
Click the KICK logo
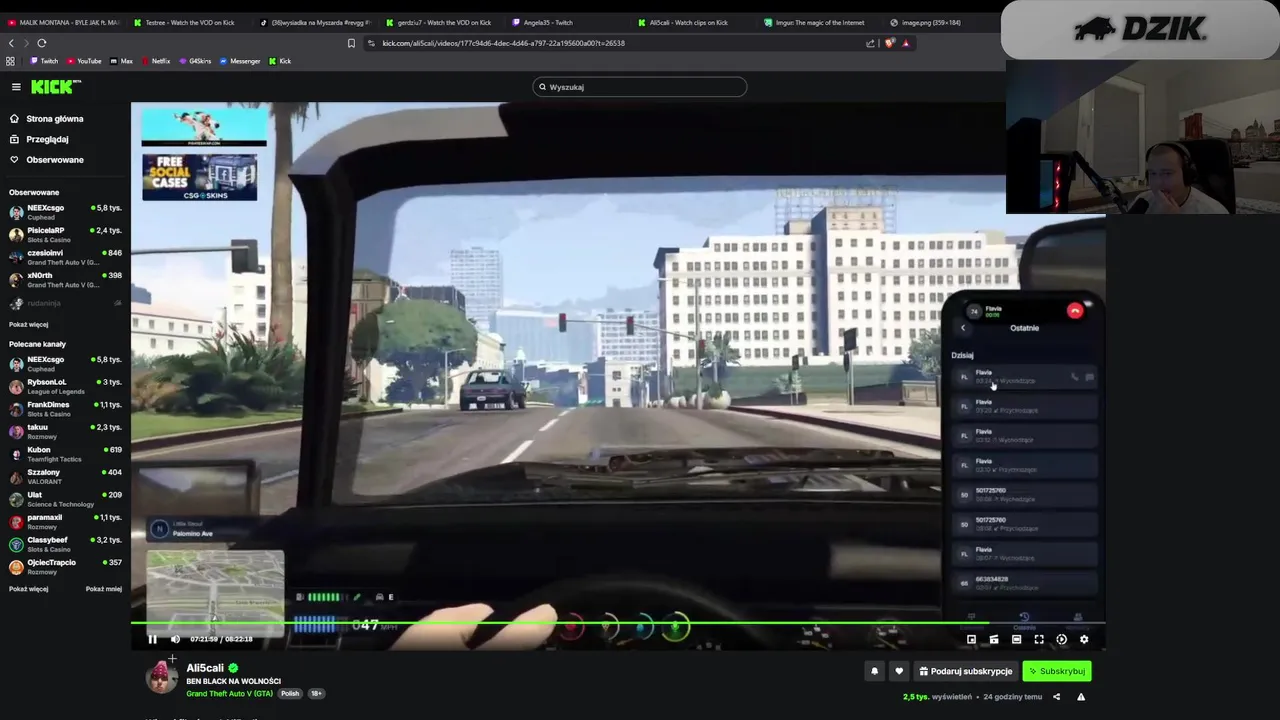pos(54,87)
